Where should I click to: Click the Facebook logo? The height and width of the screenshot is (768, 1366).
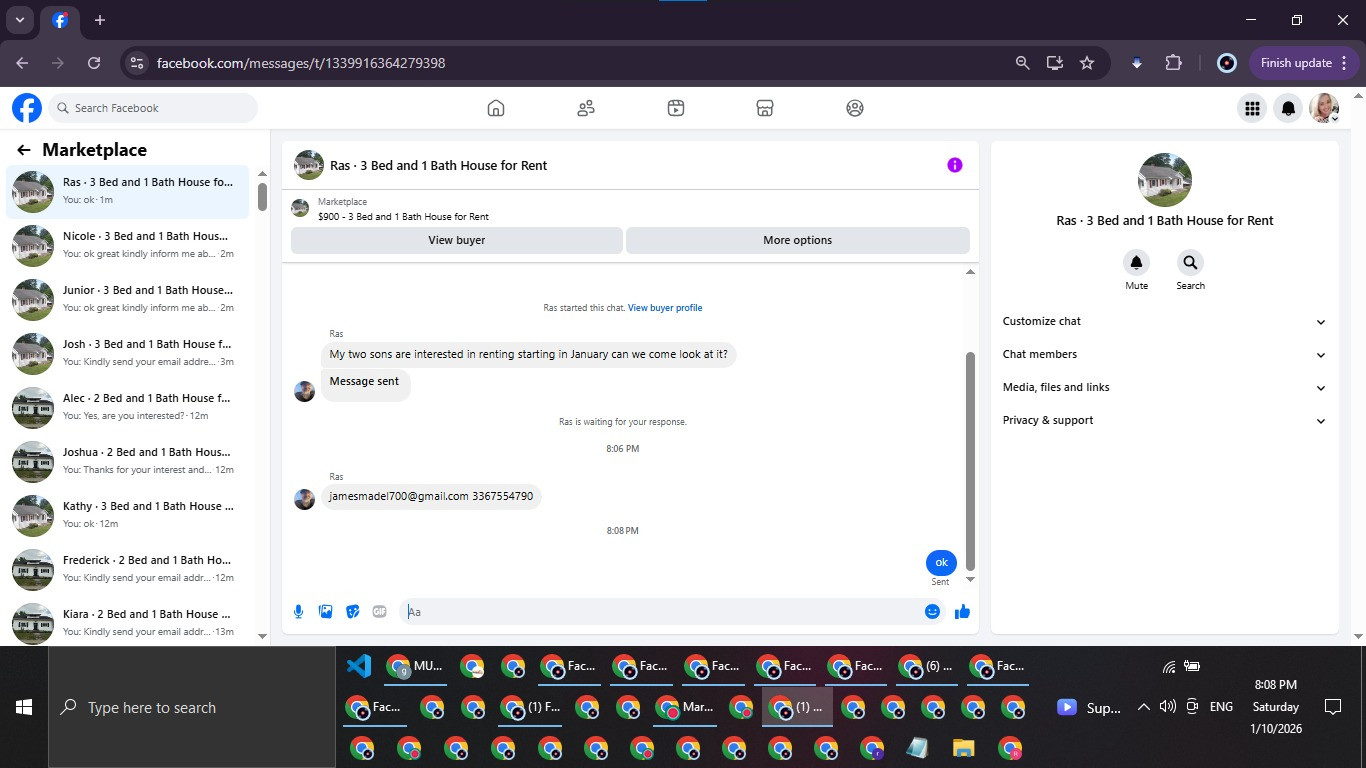pos(27,108)
